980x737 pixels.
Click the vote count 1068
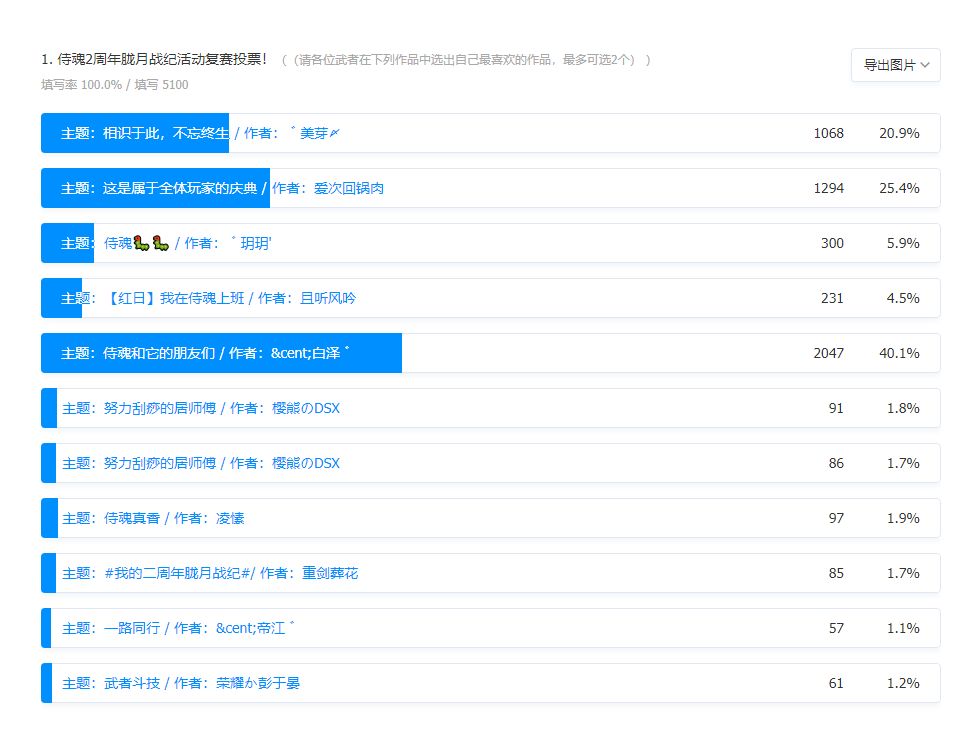click(x=828, y=133)
